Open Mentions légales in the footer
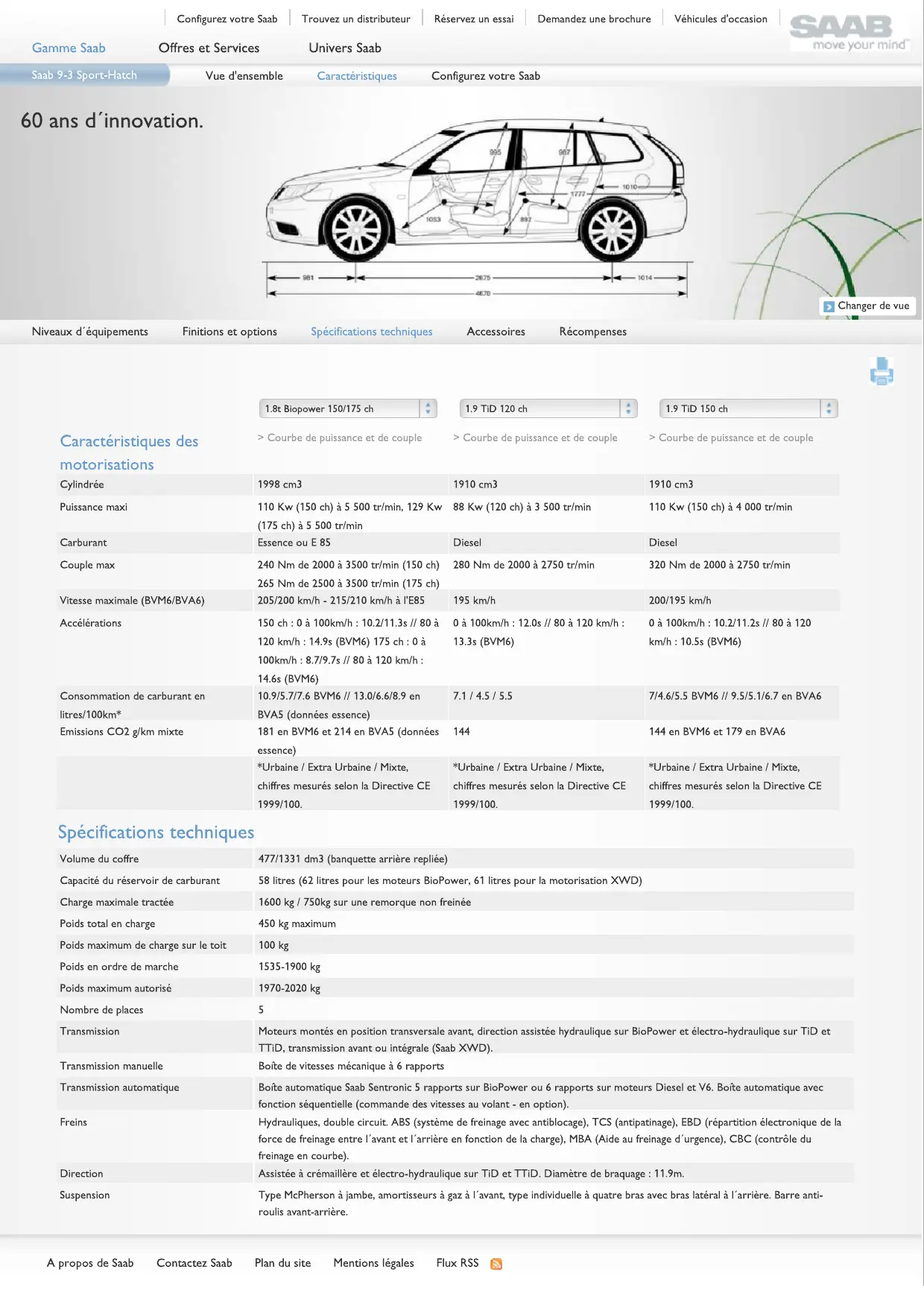 [x=373, y=1263]
